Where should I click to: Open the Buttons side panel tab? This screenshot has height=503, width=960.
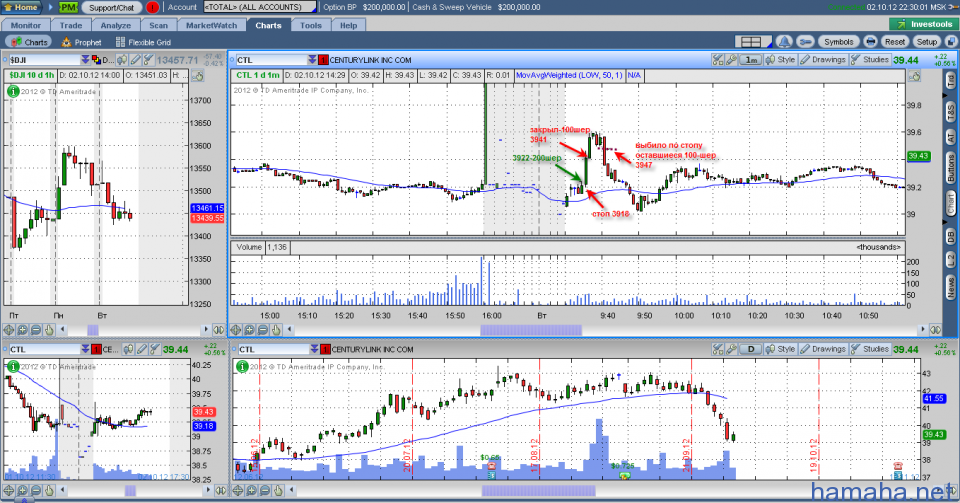point(951,167)
